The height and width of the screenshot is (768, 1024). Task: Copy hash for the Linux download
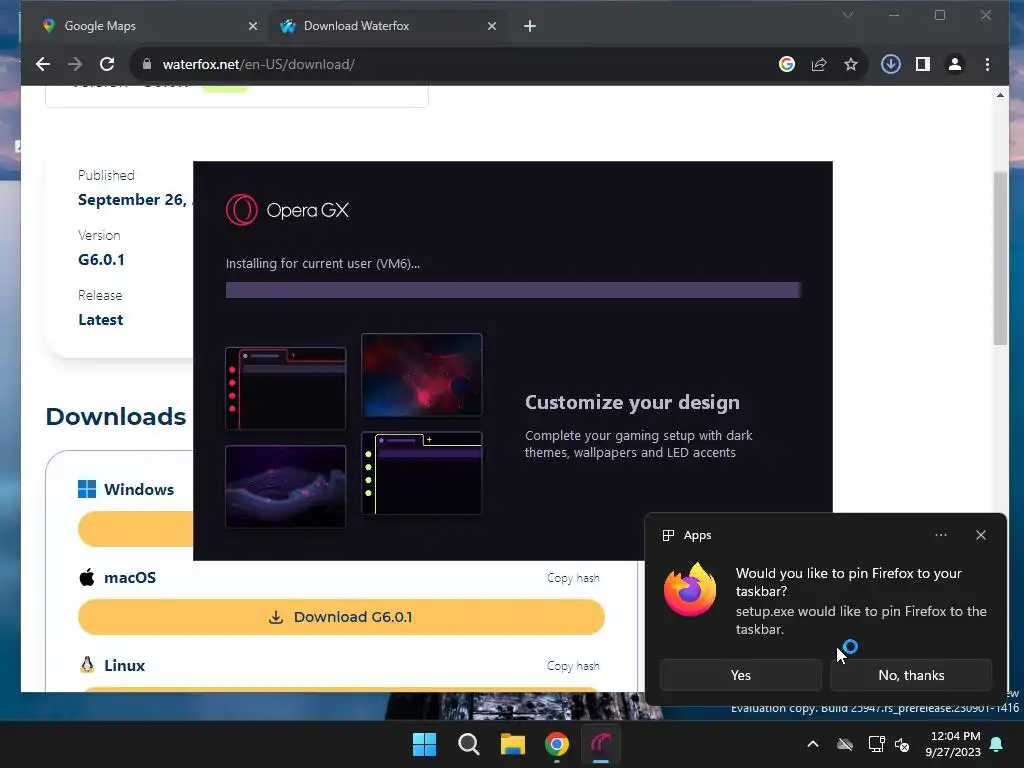coord(573,665)
